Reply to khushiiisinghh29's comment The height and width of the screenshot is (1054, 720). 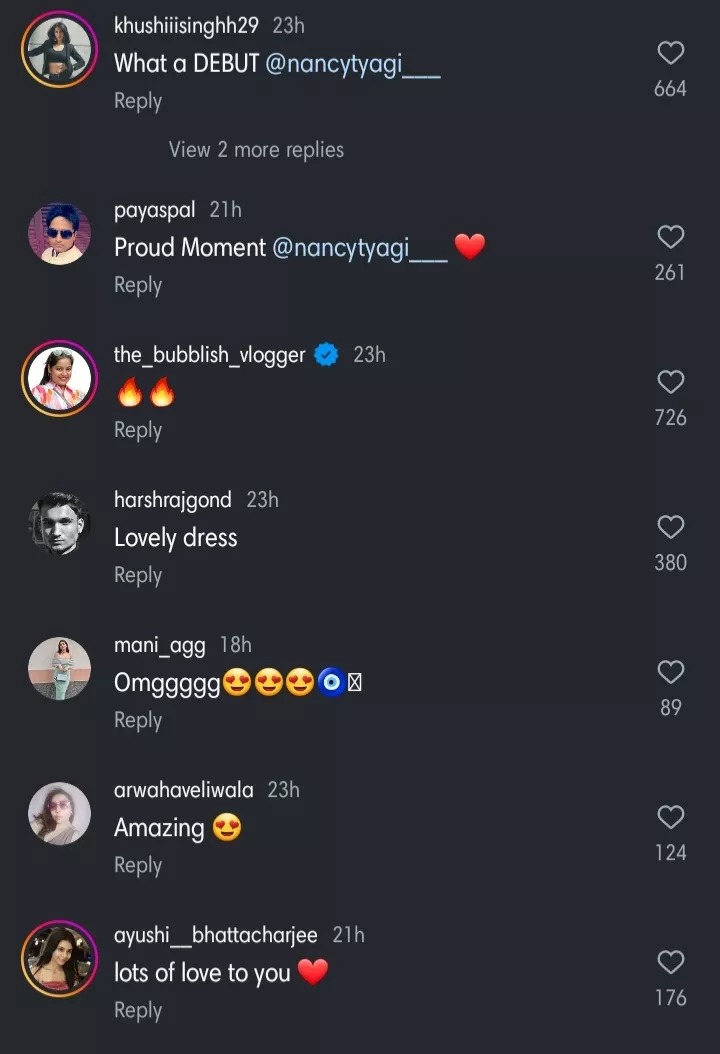click(138, 101)
